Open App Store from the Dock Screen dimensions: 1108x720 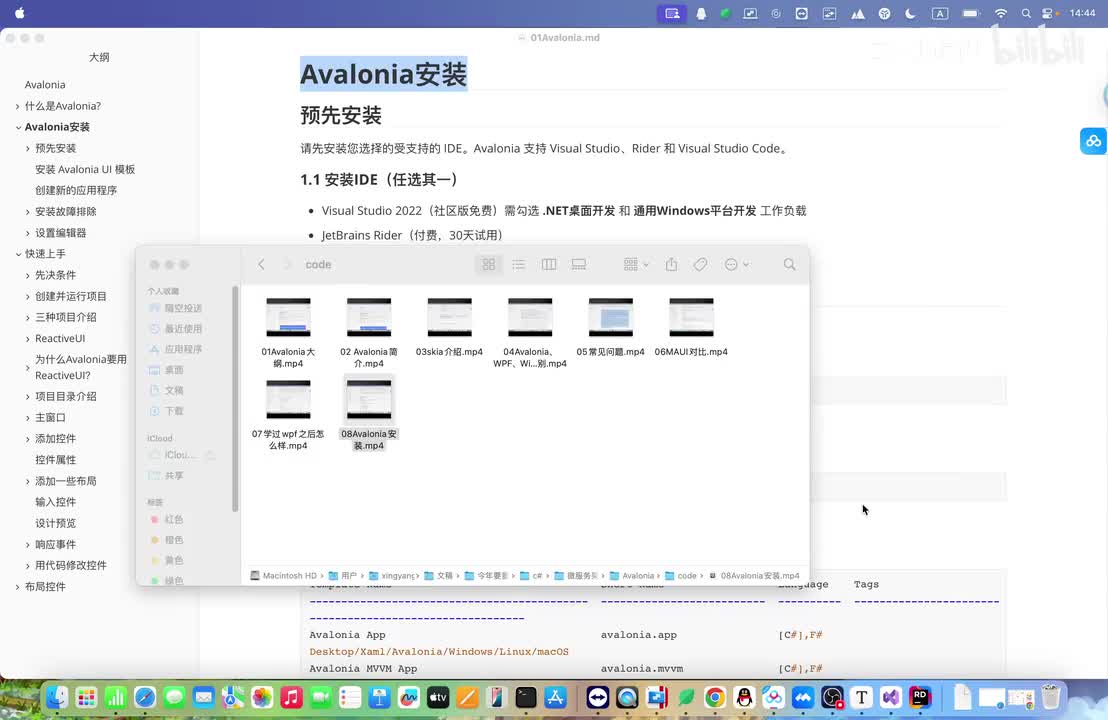555,698
